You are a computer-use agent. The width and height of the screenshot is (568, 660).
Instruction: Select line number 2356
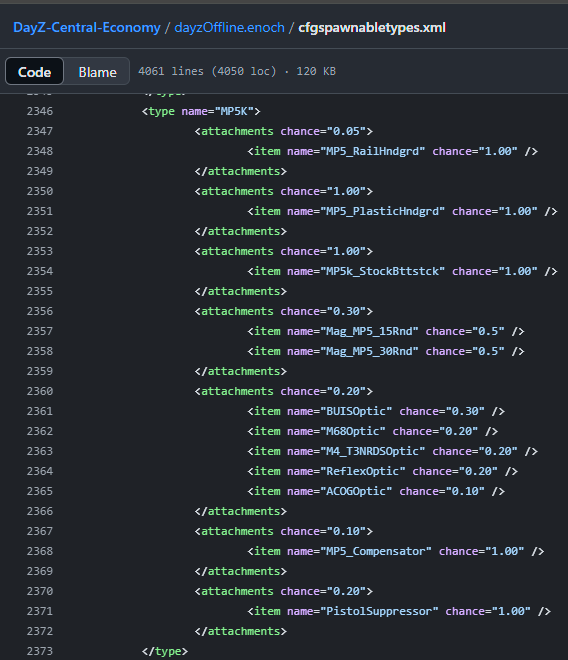click(40, 311)
